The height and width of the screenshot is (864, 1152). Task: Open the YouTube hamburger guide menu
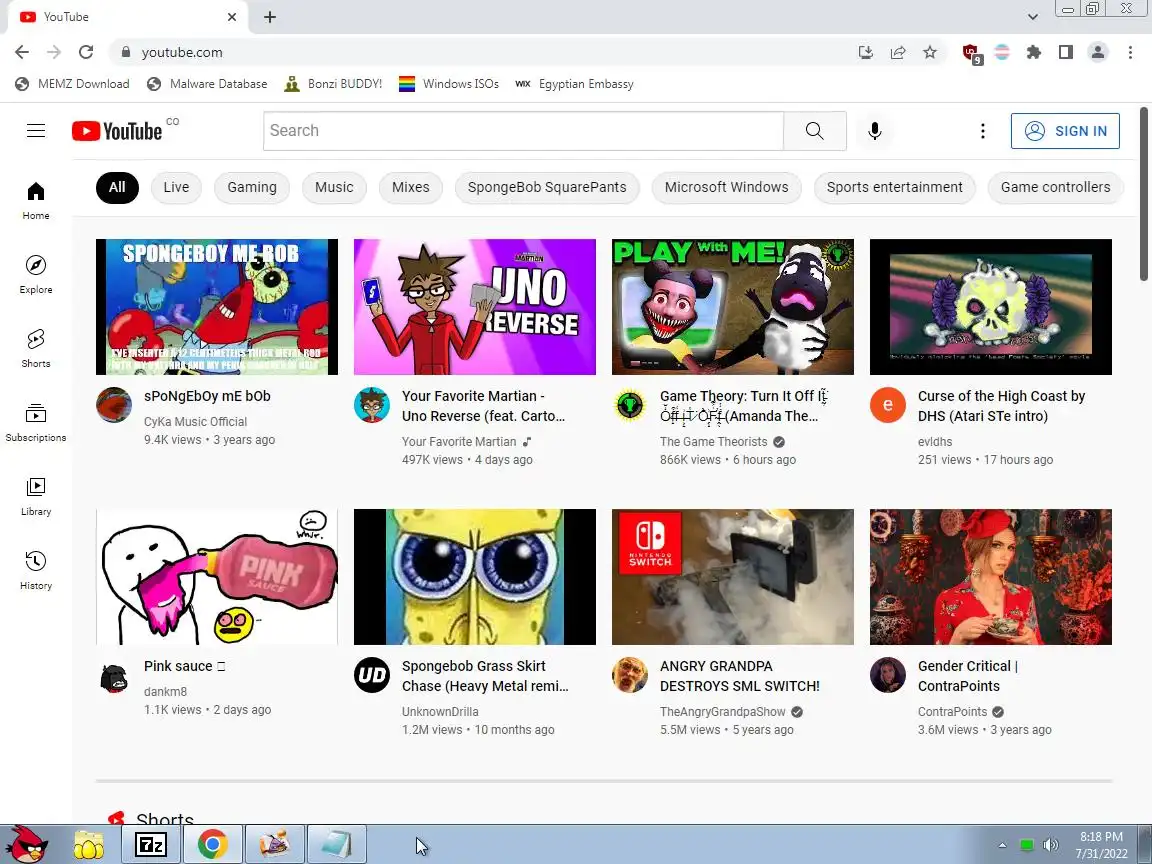coord(36,131)
